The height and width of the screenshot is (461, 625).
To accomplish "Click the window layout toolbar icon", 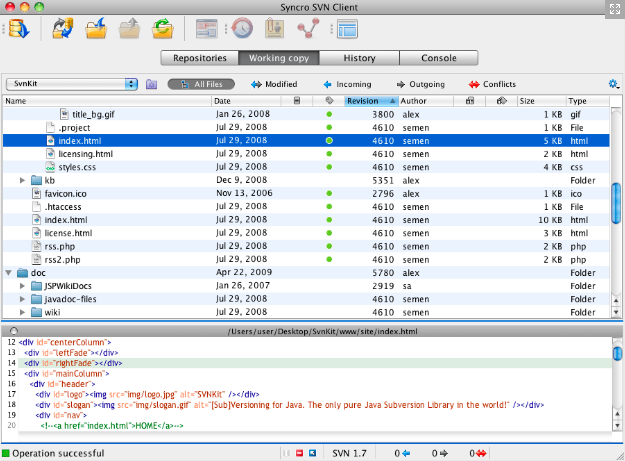I will 347,29.
